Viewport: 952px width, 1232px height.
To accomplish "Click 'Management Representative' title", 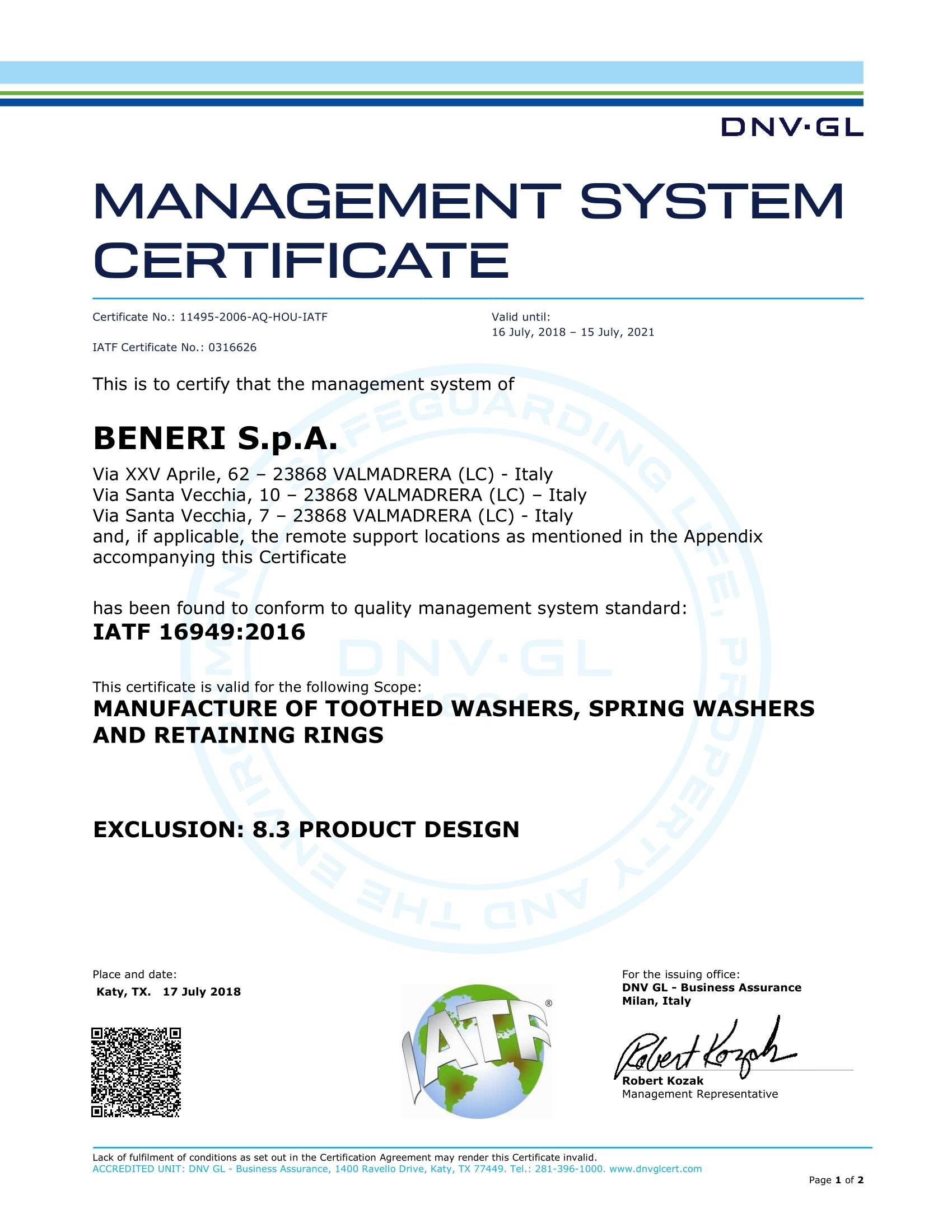I will pyautogui.click(x=700, y=1094).
